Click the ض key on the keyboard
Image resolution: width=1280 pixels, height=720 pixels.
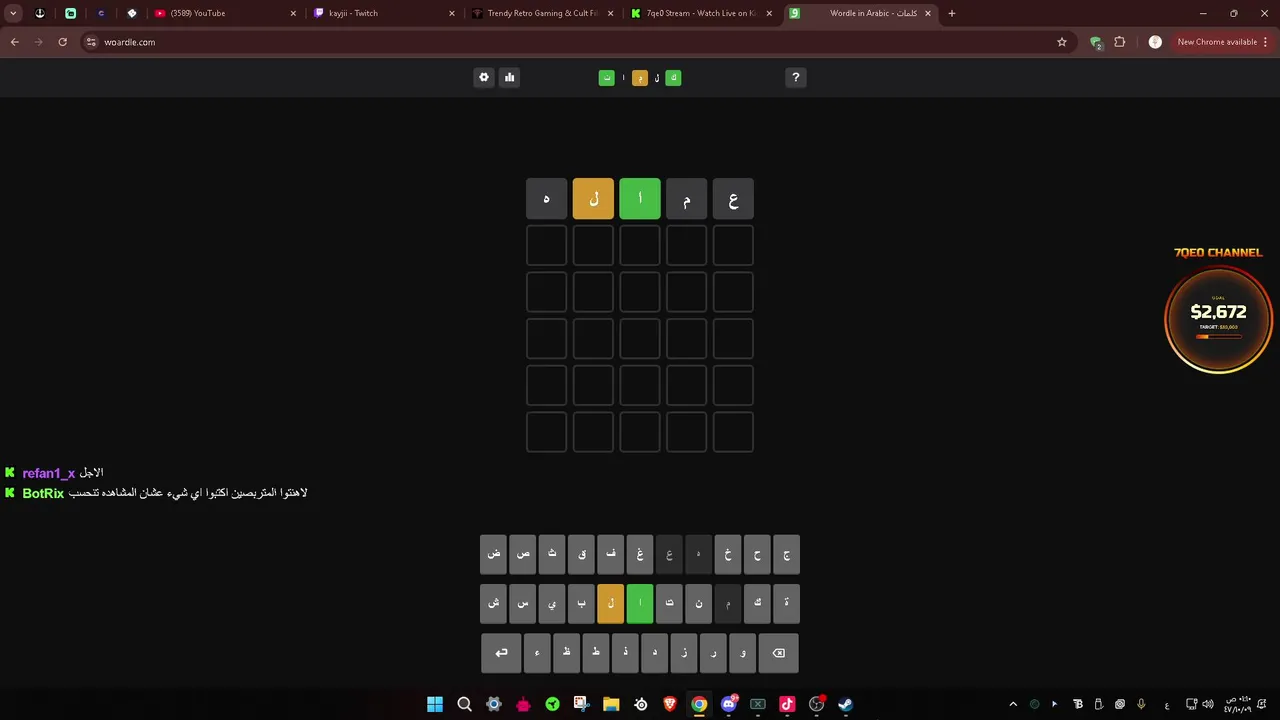tap(494, 554)
